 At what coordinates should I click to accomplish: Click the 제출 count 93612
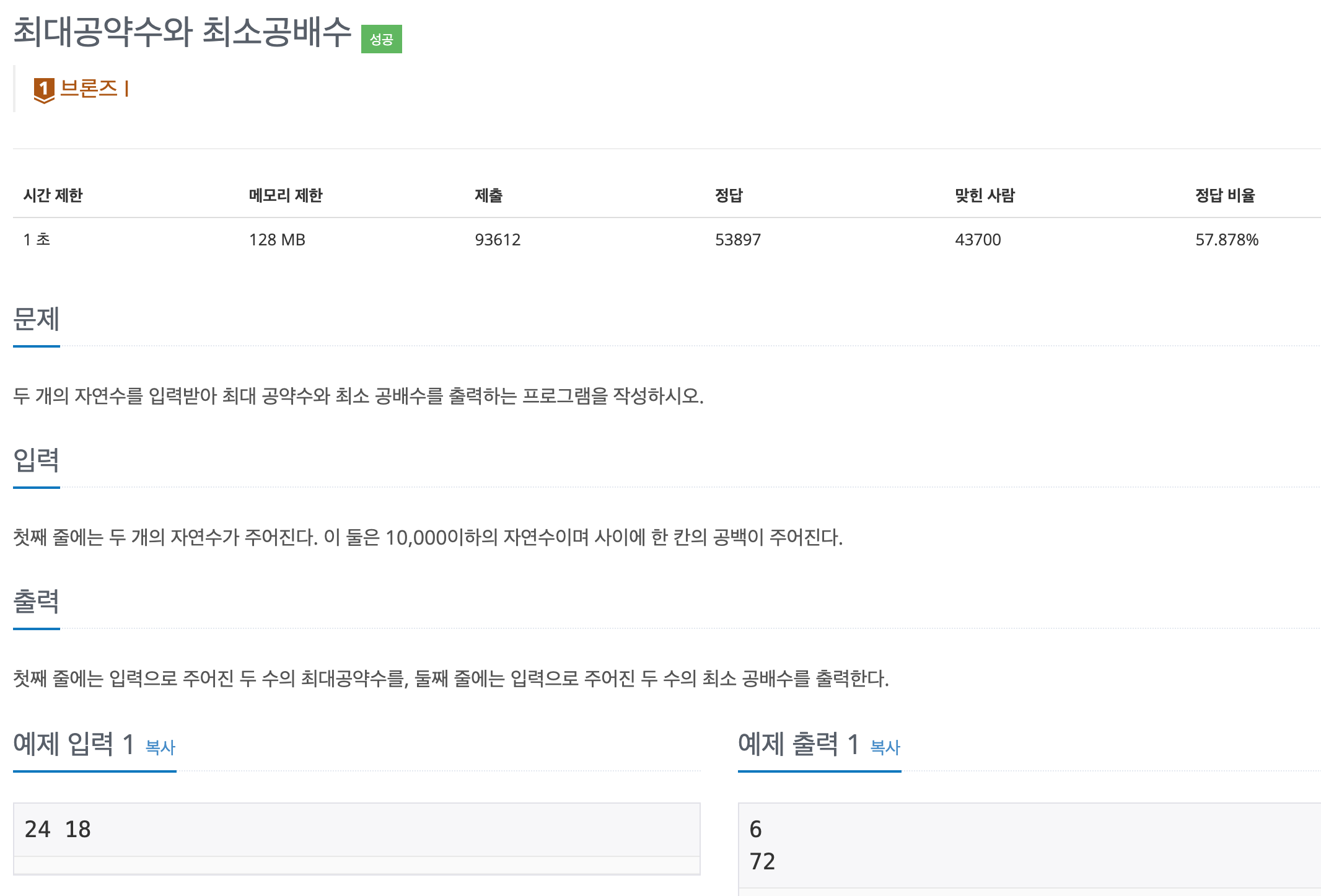(498, 240)
